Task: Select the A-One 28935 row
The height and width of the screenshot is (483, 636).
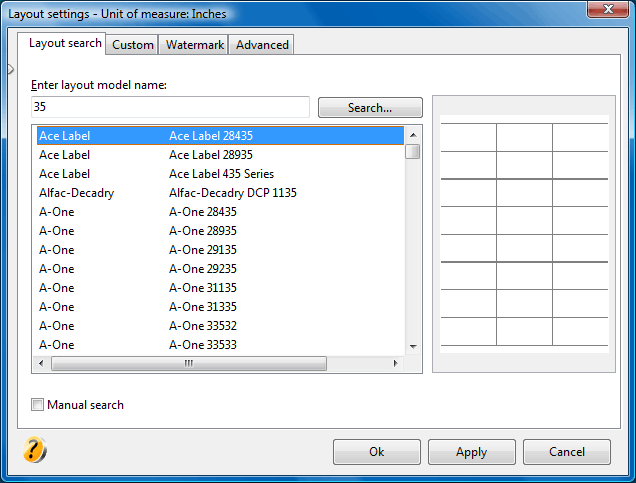Action: pyautogui.click(x=220, y=231)
